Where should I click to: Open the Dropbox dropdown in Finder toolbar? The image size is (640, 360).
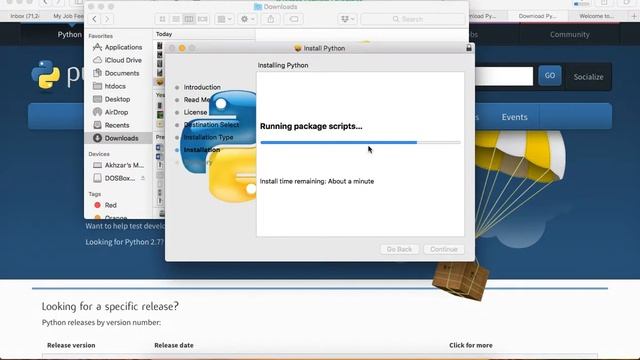[347, 19]
